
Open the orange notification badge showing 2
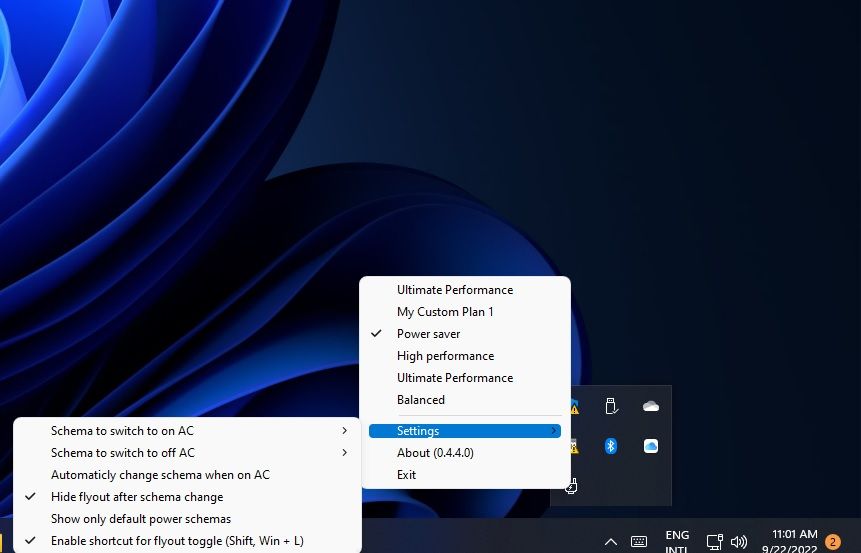click(x=832, y=542)
